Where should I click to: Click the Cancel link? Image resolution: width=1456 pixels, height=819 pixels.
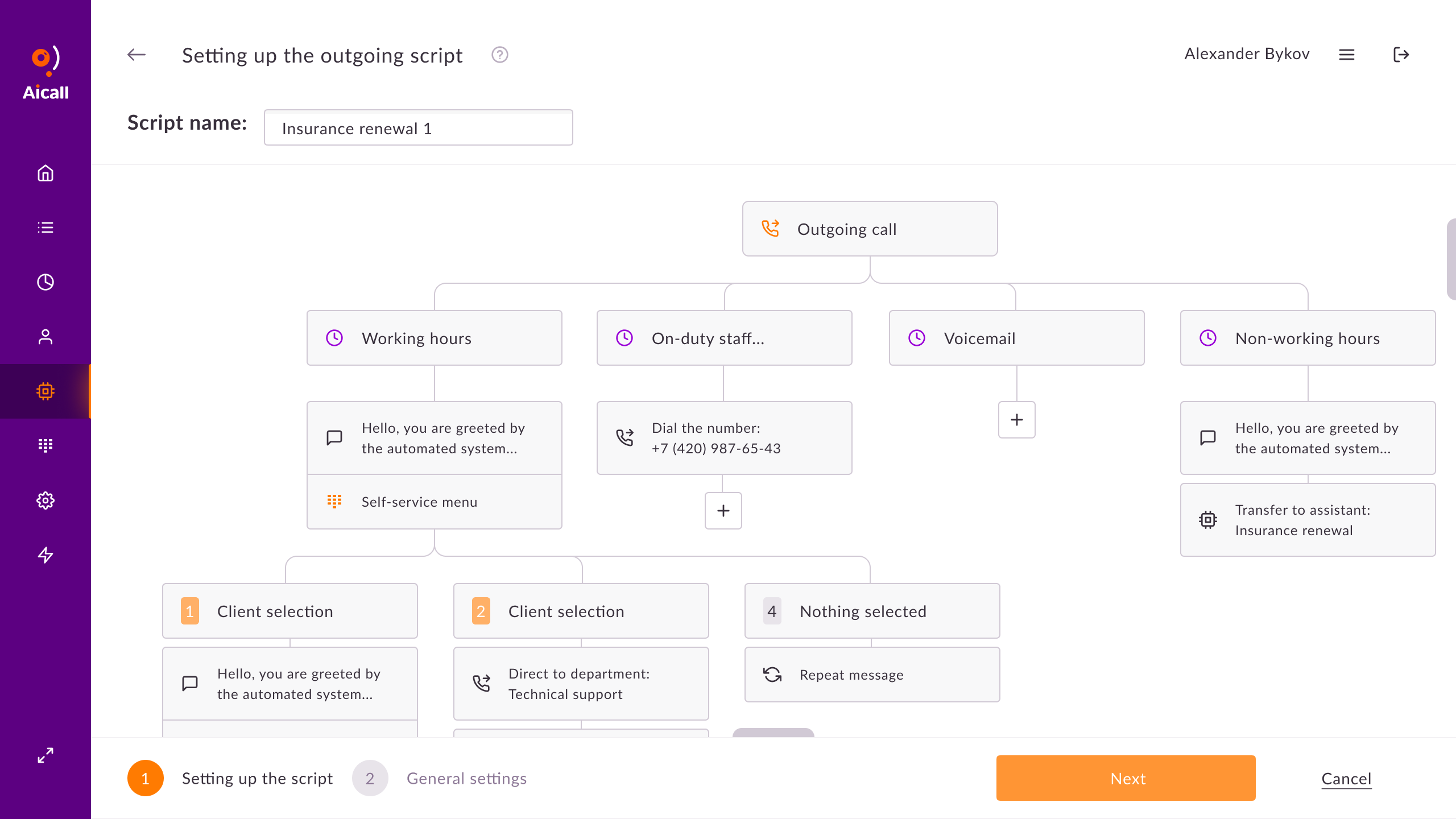(x=1346, y=779)
